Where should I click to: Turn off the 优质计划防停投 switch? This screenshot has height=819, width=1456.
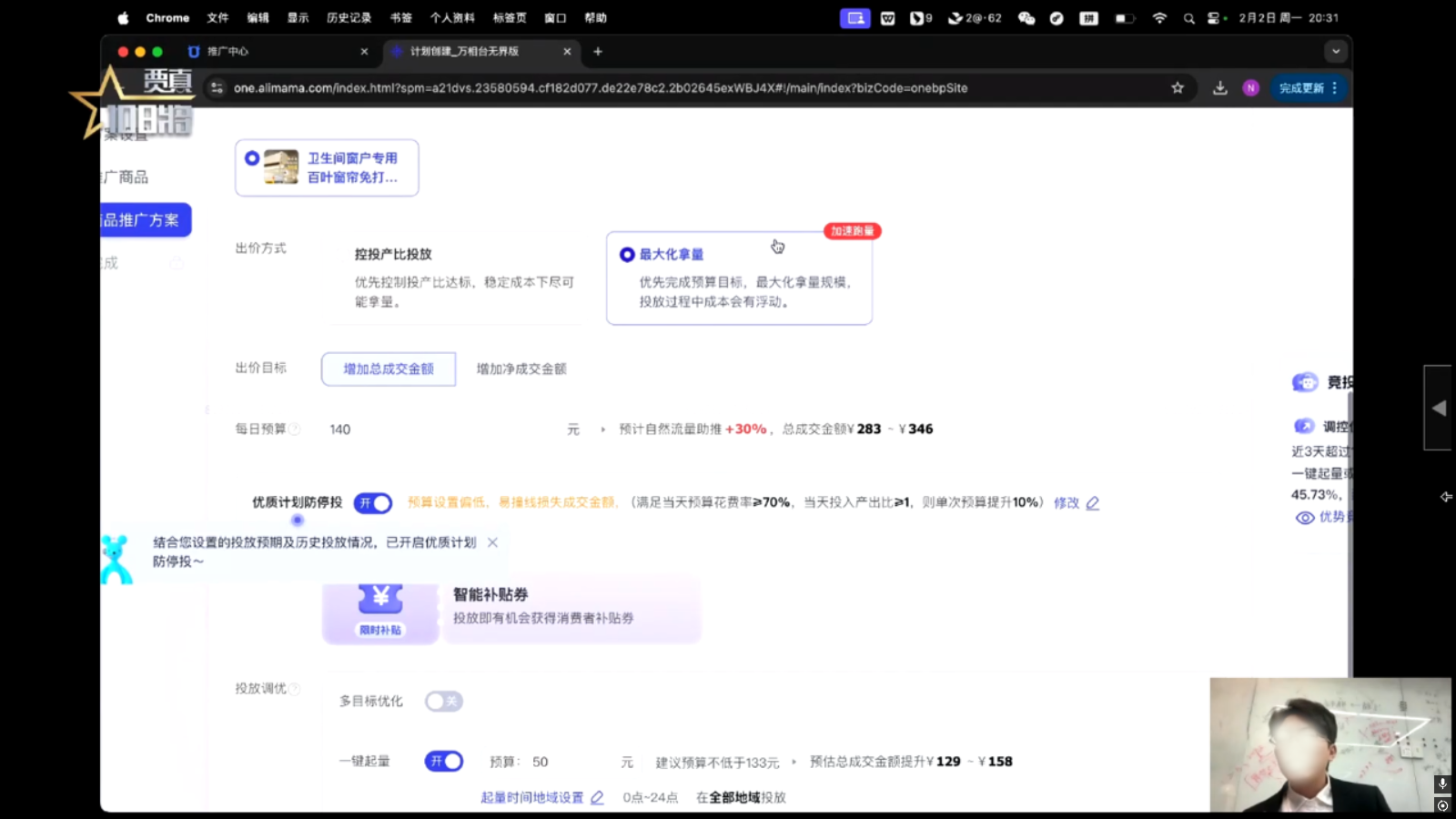pyautogui.click(x=373, y=503)
